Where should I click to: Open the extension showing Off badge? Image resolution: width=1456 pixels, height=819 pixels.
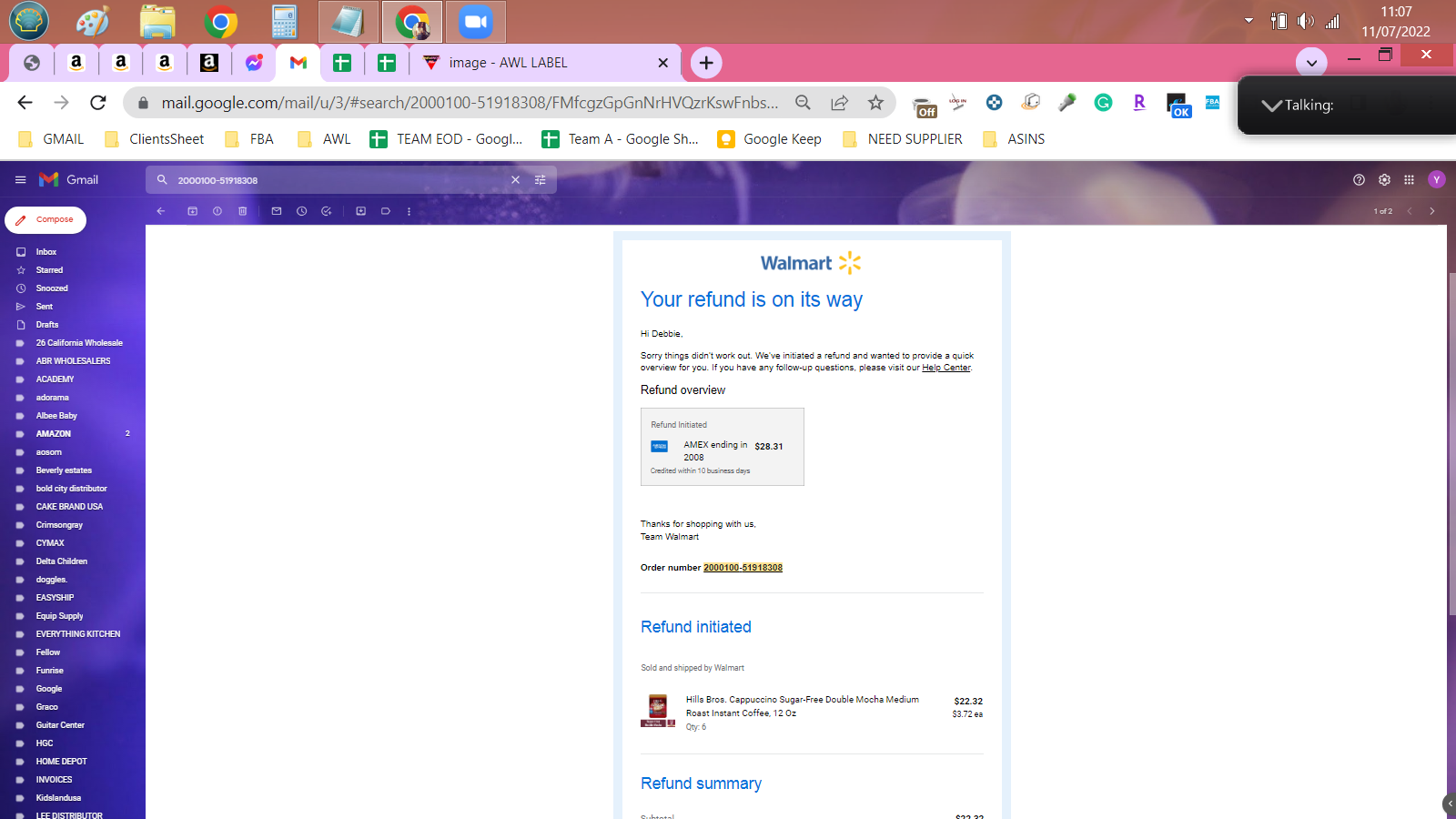925,106
